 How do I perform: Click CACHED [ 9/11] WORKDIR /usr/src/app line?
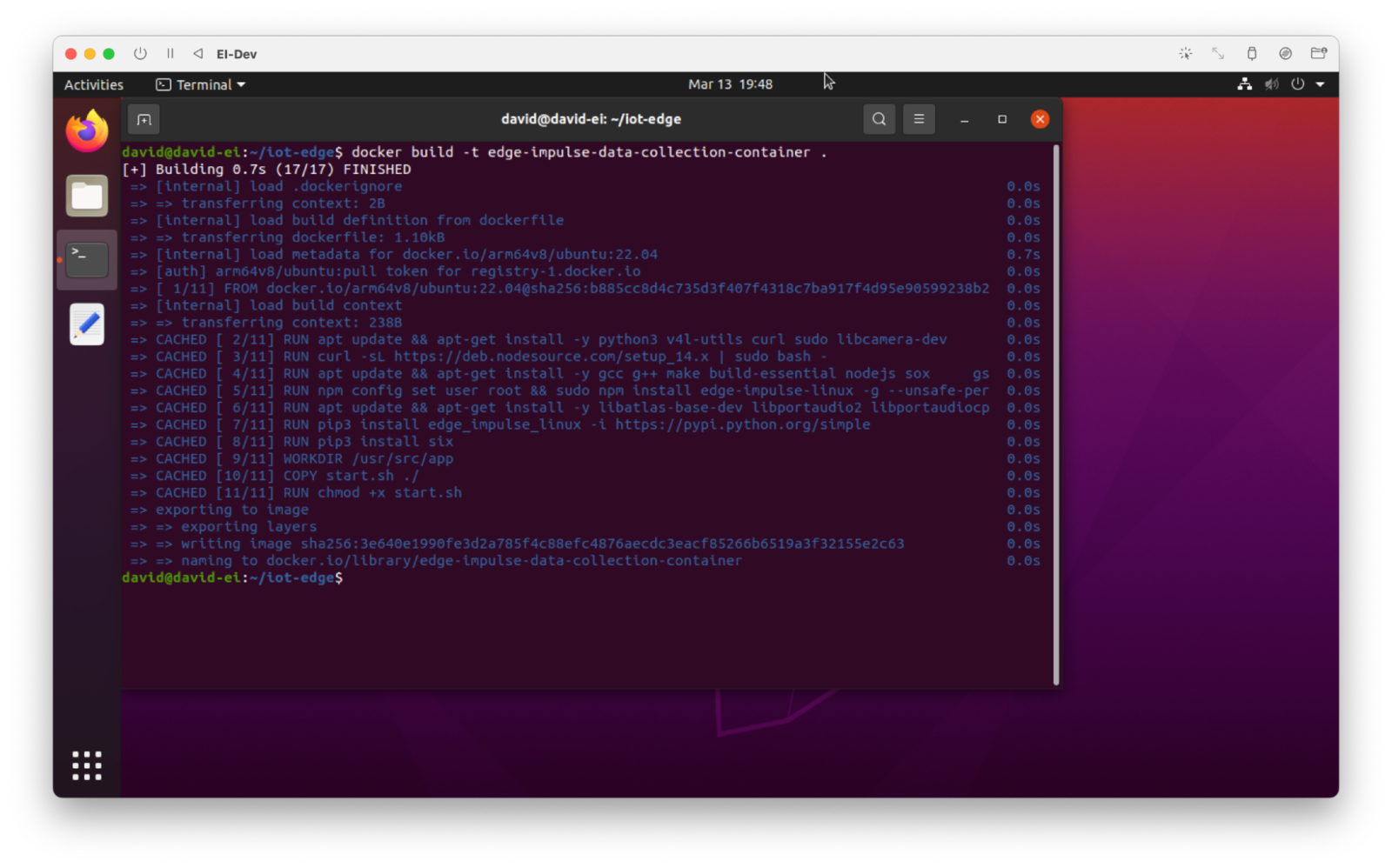click(x=292, y=458)
